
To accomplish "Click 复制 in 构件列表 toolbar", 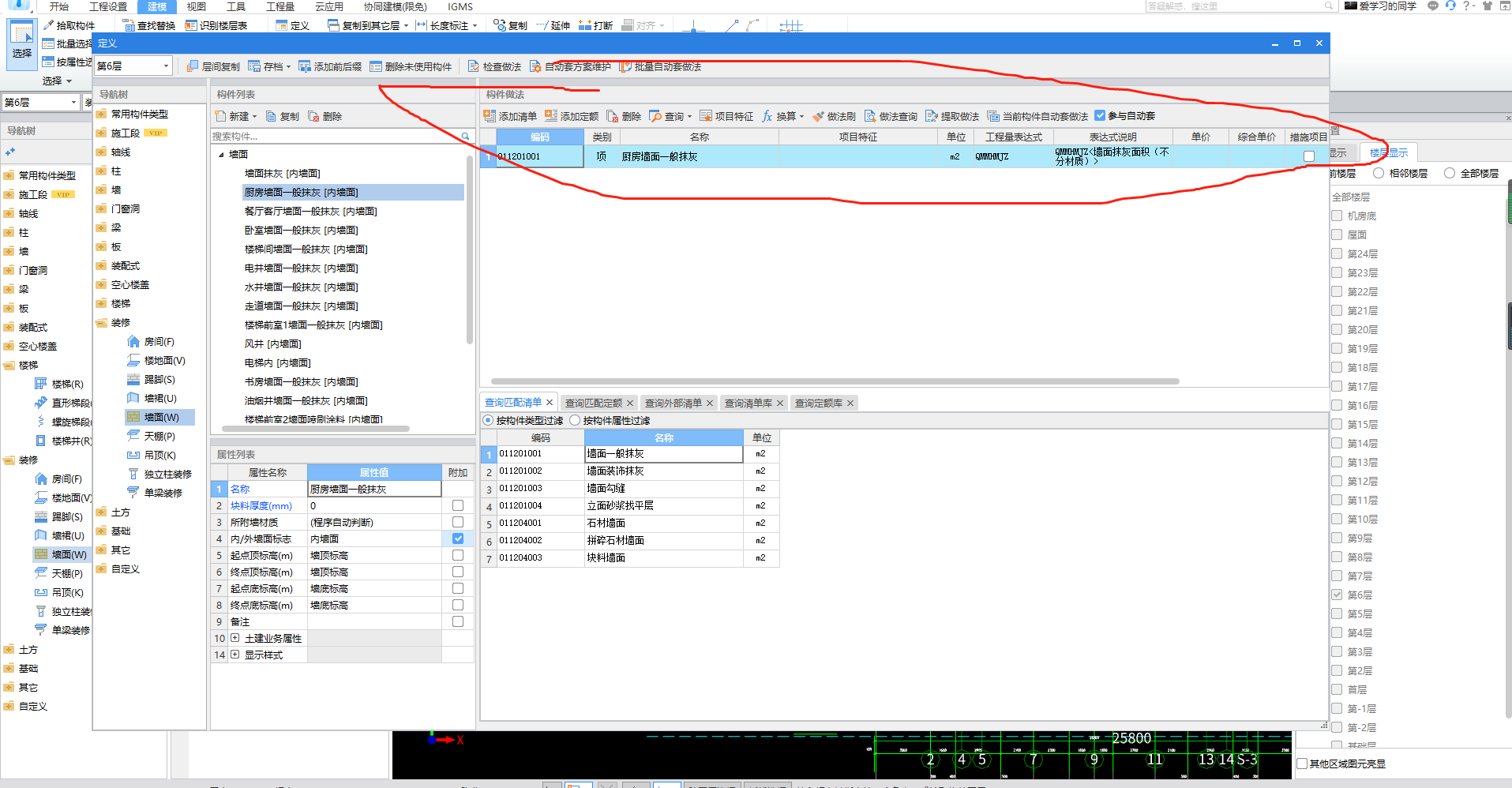I will point(283,116).
